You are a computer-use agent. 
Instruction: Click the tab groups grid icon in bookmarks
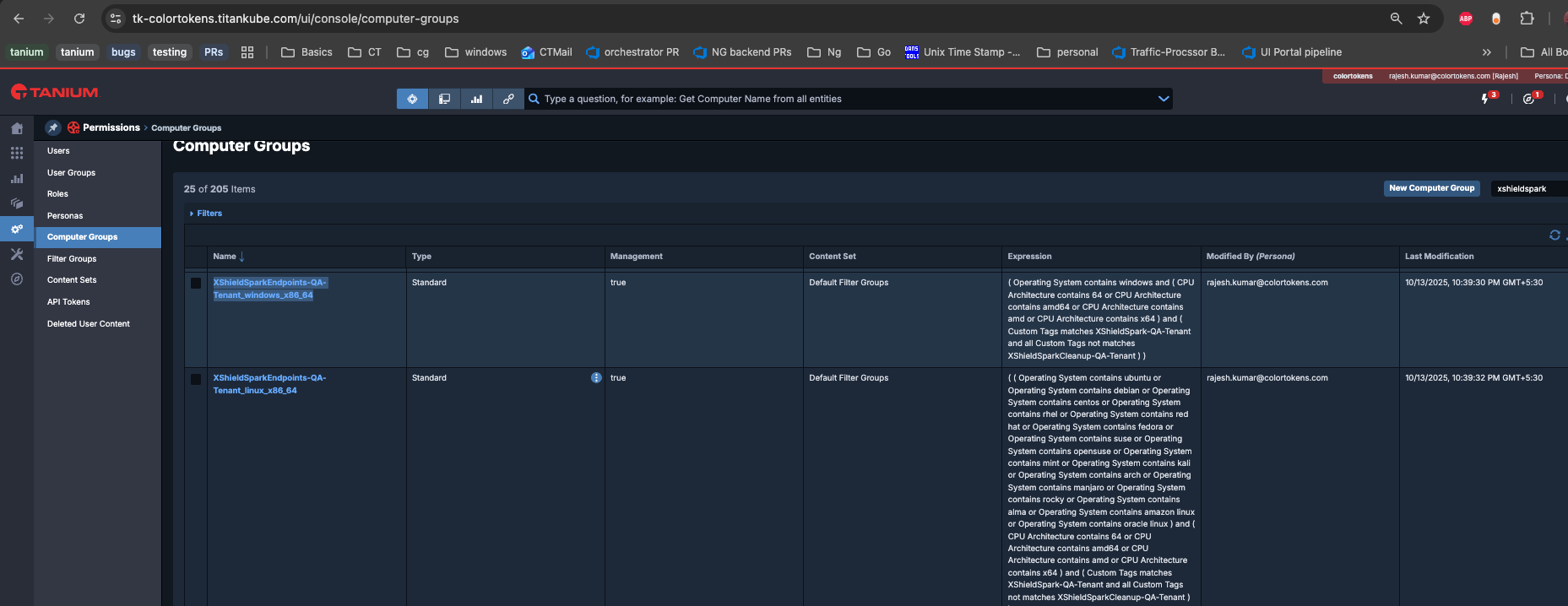click(247, 52)
